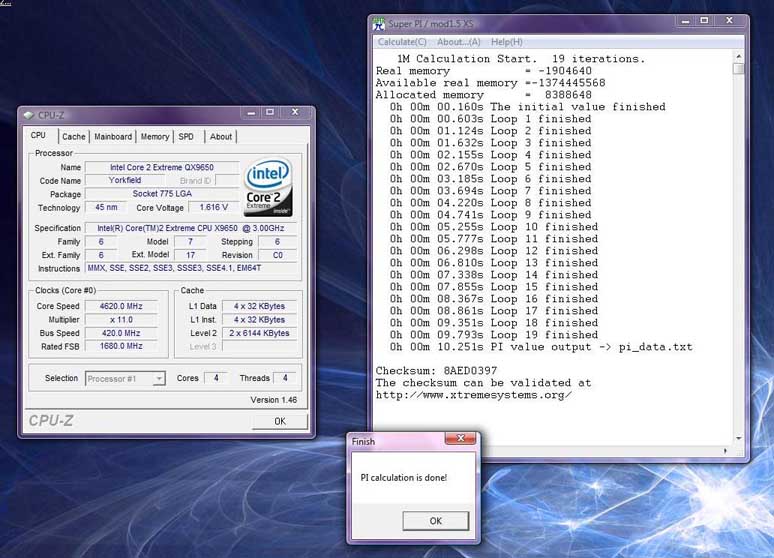Screen dimensions: 774x558
Task: Open the Memory tab in CPU-Z
Action: point(155,137)
